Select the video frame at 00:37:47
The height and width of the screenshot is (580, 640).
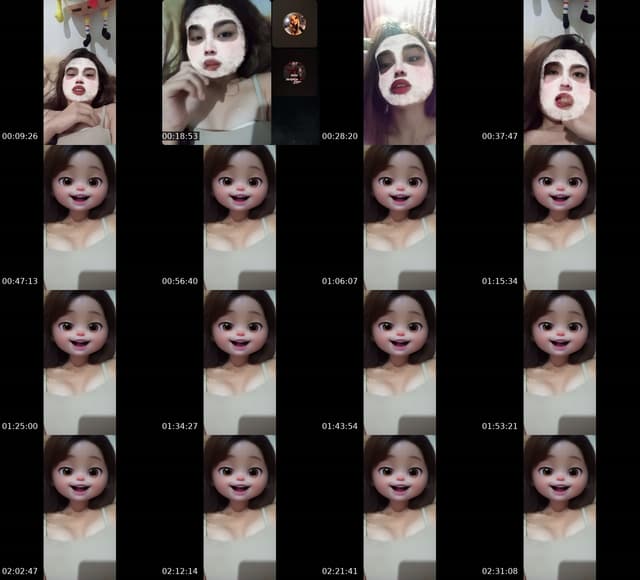pos(560,72)
